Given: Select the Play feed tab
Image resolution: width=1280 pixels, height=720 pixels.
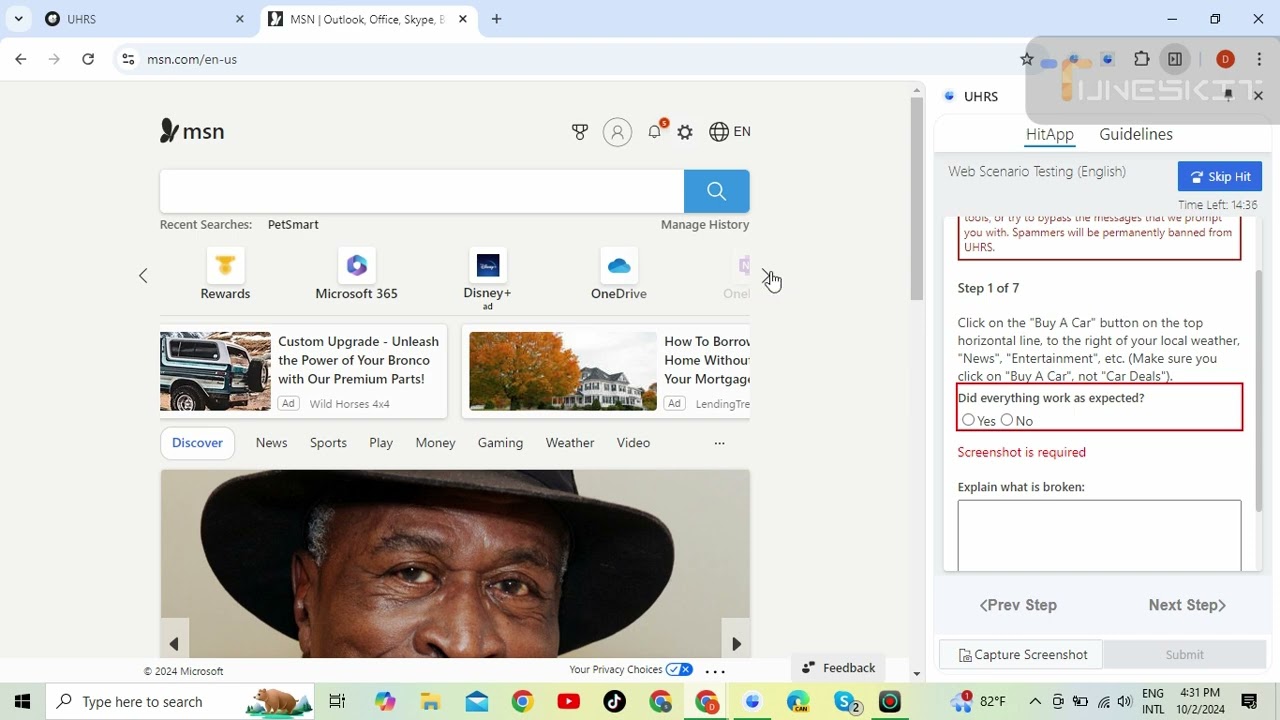Looking at the screenshot, I should (381, 443).
